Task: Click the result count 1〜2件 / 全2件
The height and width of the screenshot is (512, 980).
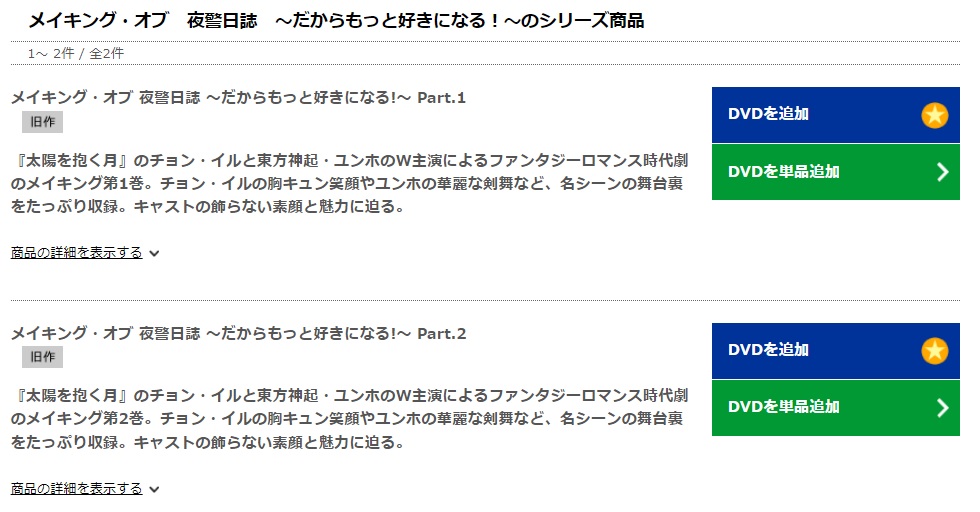Action: tap(76, 53)
